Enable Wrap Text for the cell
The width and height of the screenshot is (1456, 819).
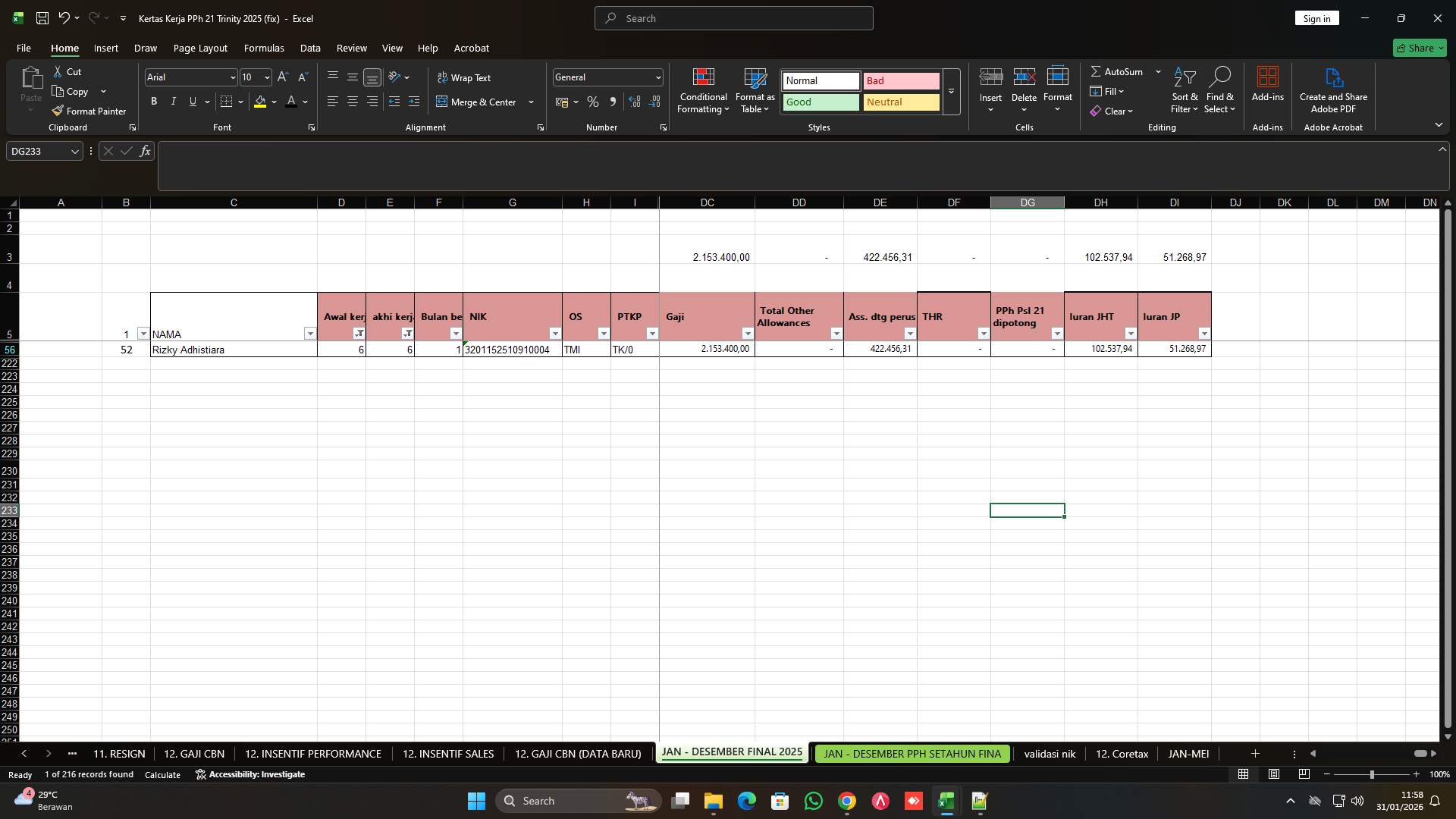pyautogui.click(x=465, y=77)
